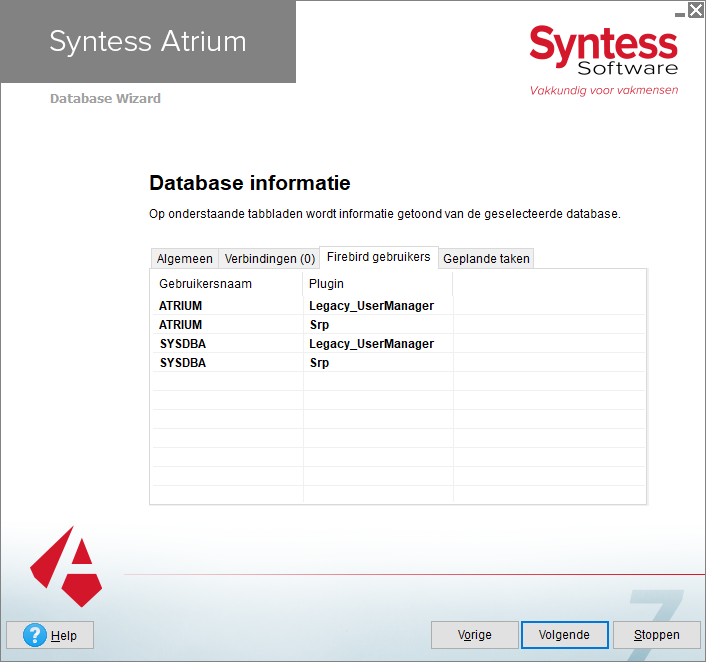Open the Algemeen tab
This screenshot has height=662, width=706.
tap(185, 258)
